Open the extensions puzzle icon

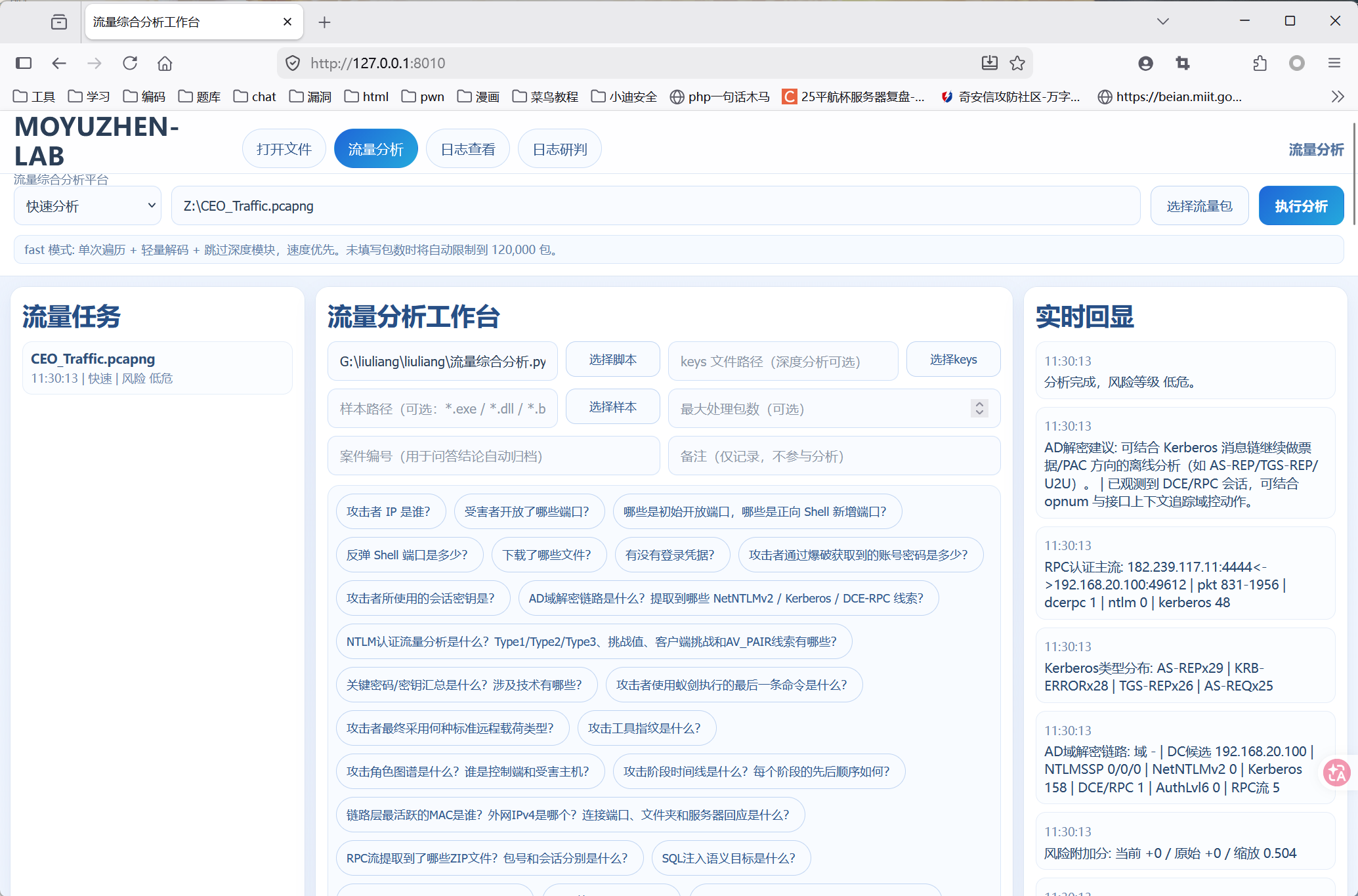(x=1260, y=63)
